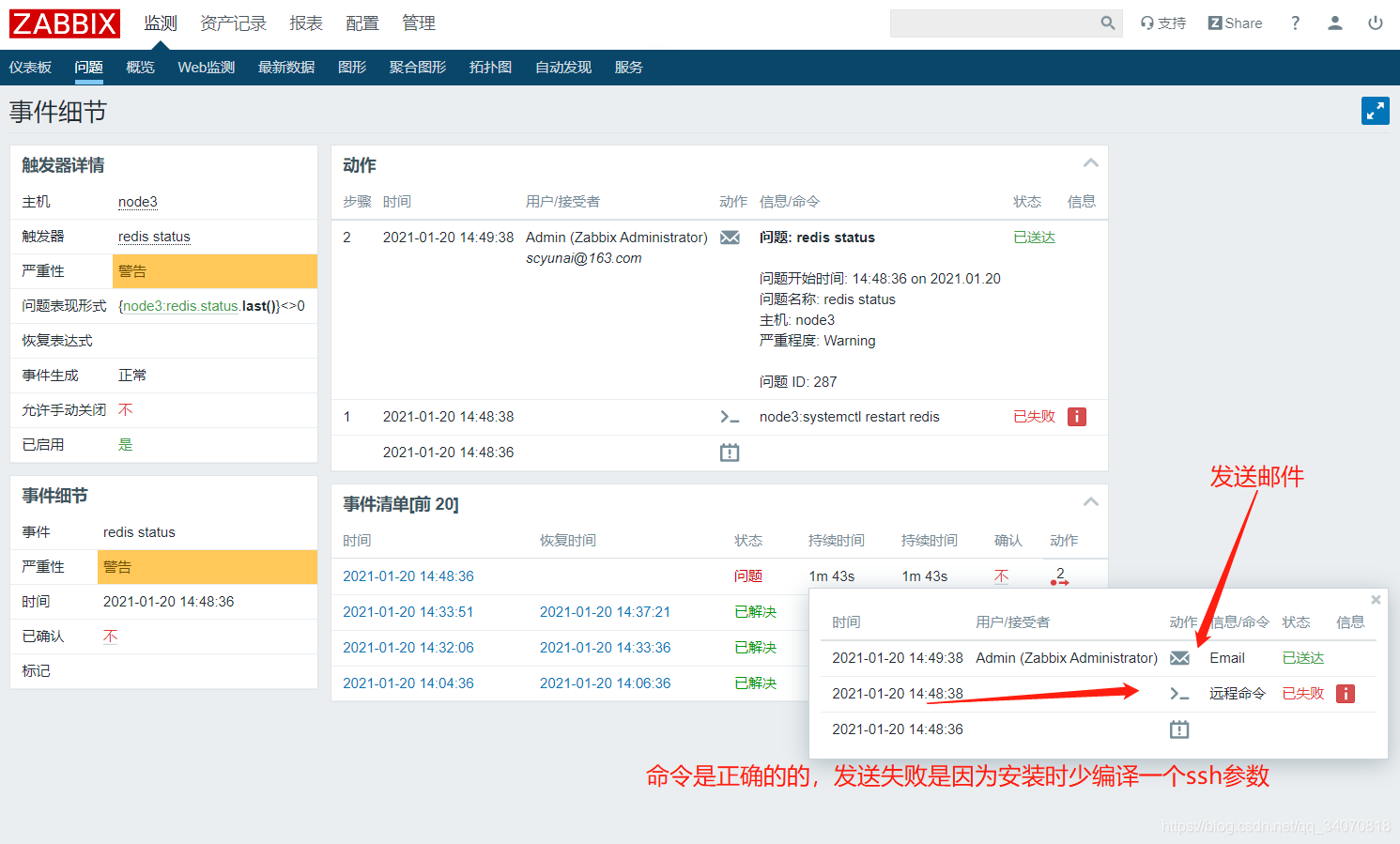Click the 允许手动关闭 value 不
The image size is (1400, 844).
(x=126, y=410)
